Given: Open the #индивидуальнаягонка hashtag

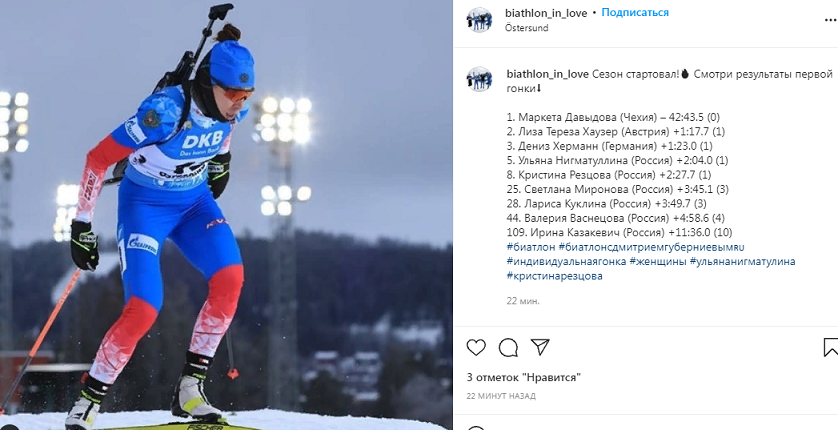Looking at the screenshot, I should (x=567, y=262).
